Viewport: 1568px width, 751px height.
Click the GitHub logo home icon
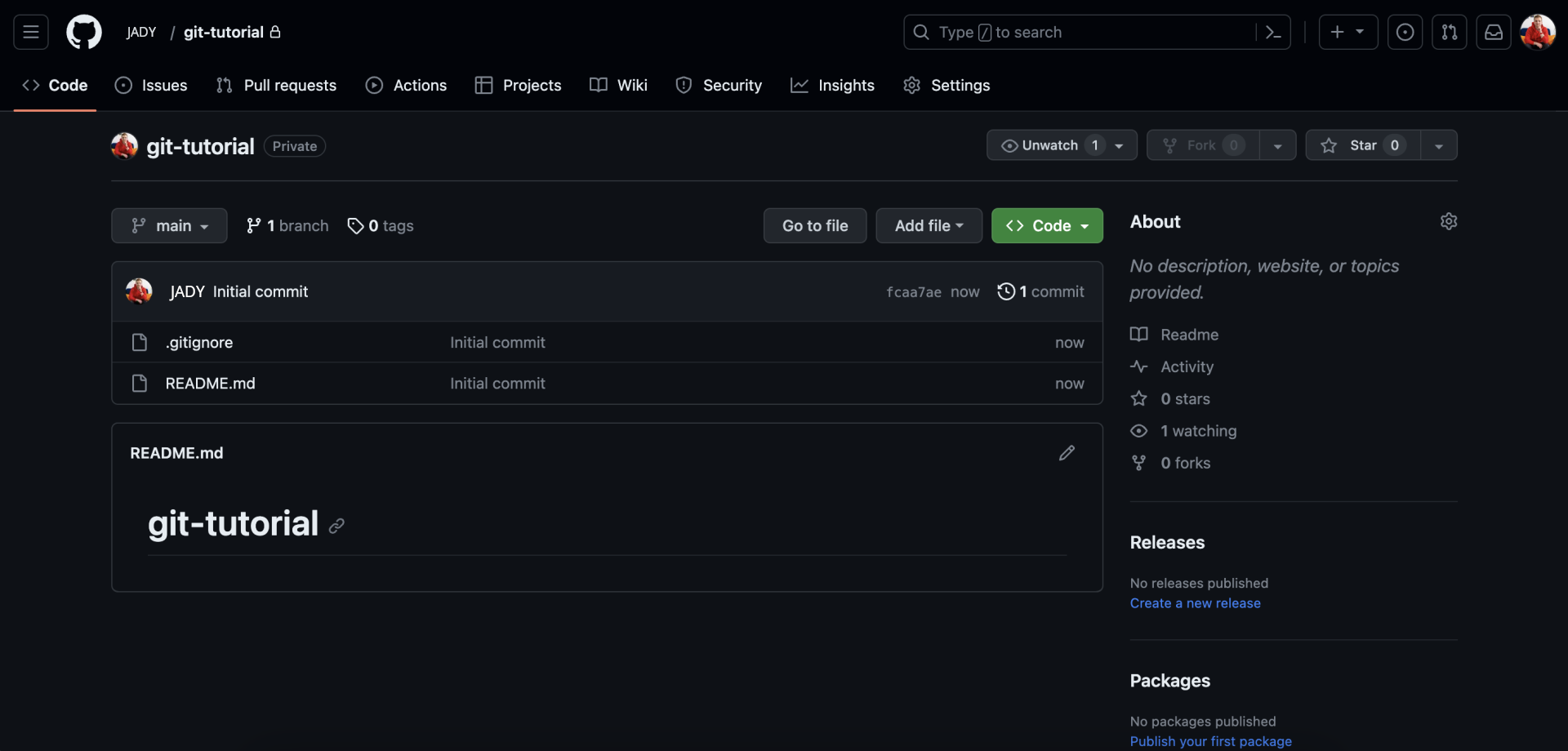tap(84, 33)
